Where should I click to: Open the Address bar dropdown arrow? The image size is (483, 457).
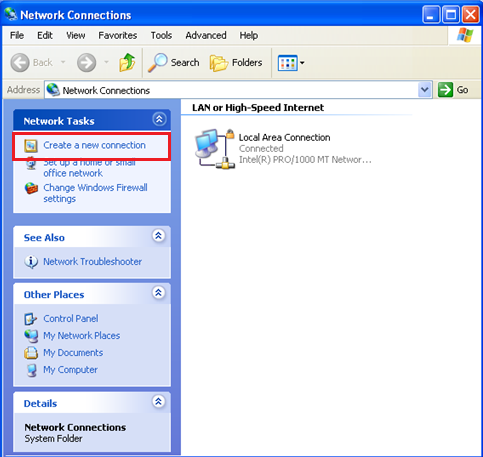[425, 90]
